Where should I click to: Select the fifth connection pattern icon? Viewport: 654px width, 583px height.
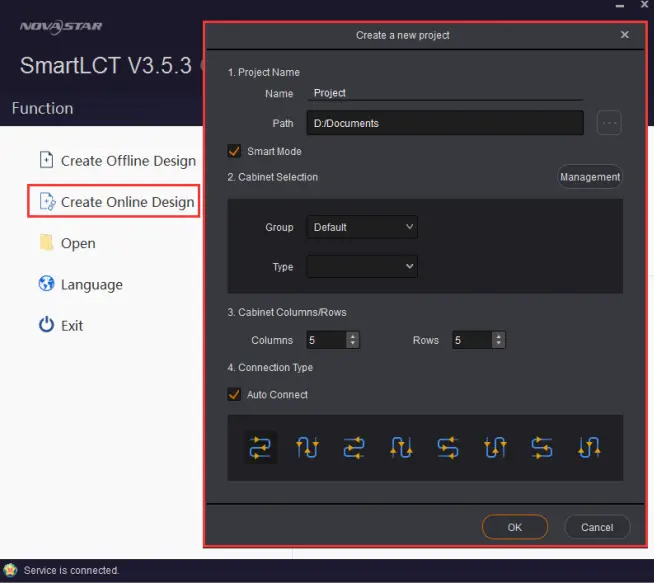(448, 447)
